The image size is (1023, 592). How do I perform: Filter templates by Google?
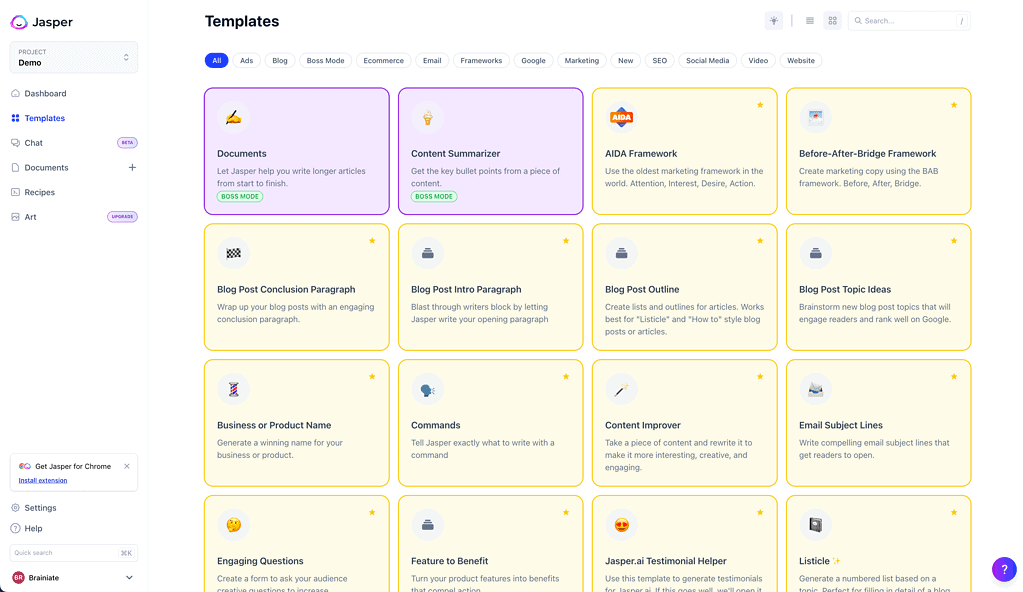[533, 61]
